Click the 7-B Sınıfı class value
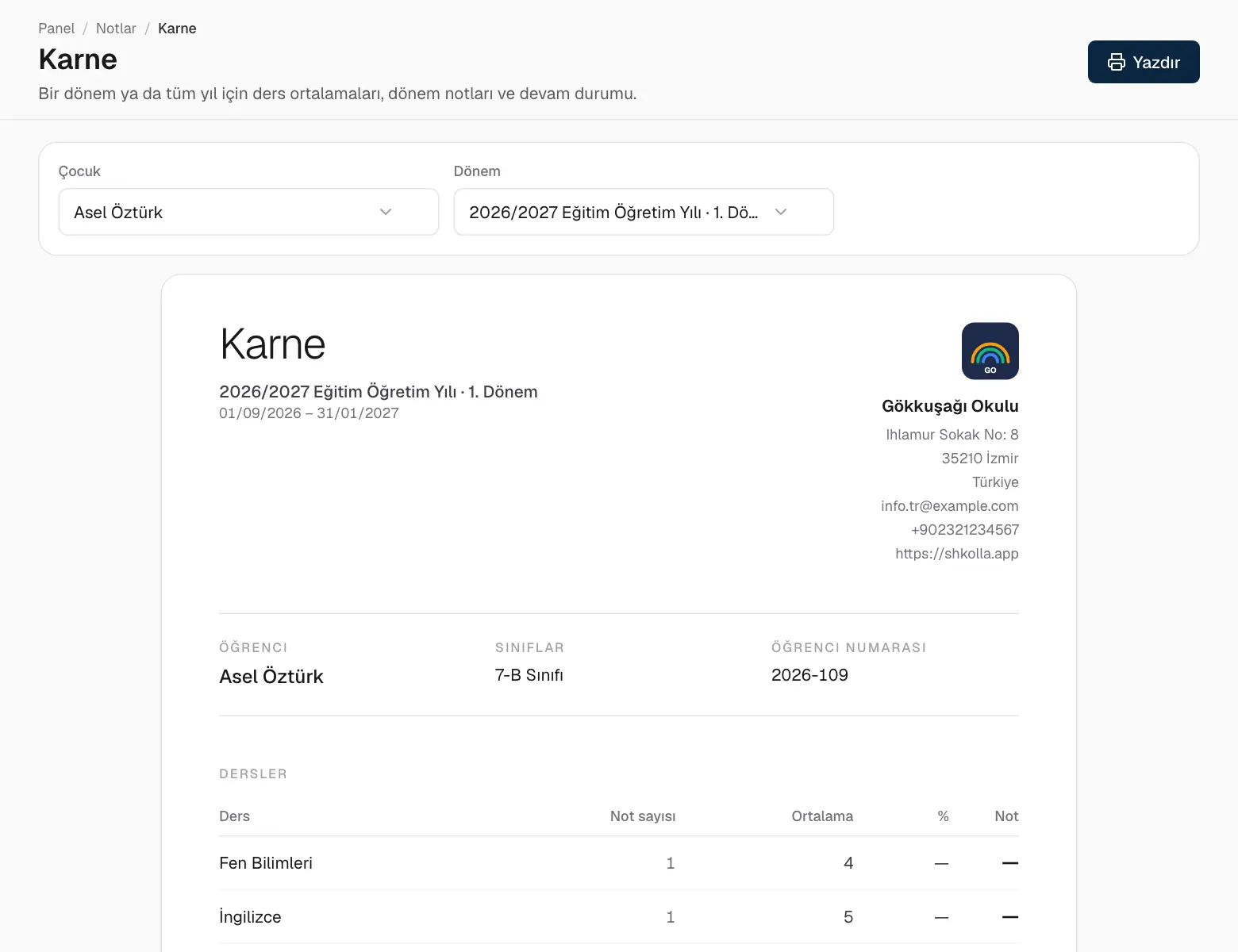 [x=529, y=675]
